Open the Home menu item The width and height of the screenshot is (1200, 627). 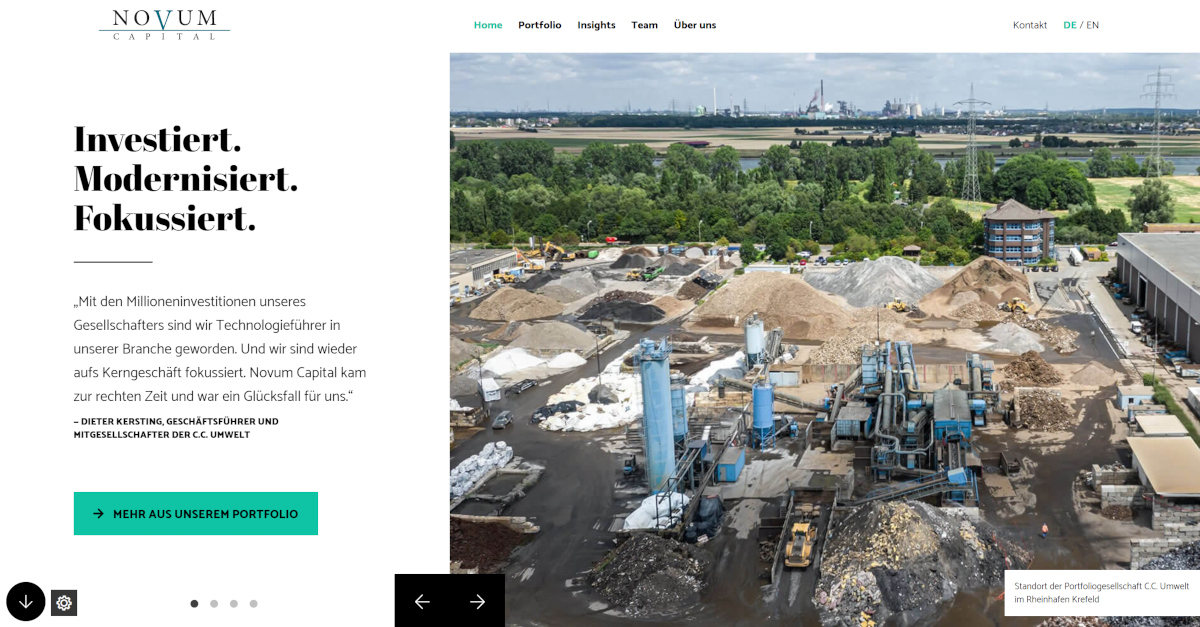488,25
